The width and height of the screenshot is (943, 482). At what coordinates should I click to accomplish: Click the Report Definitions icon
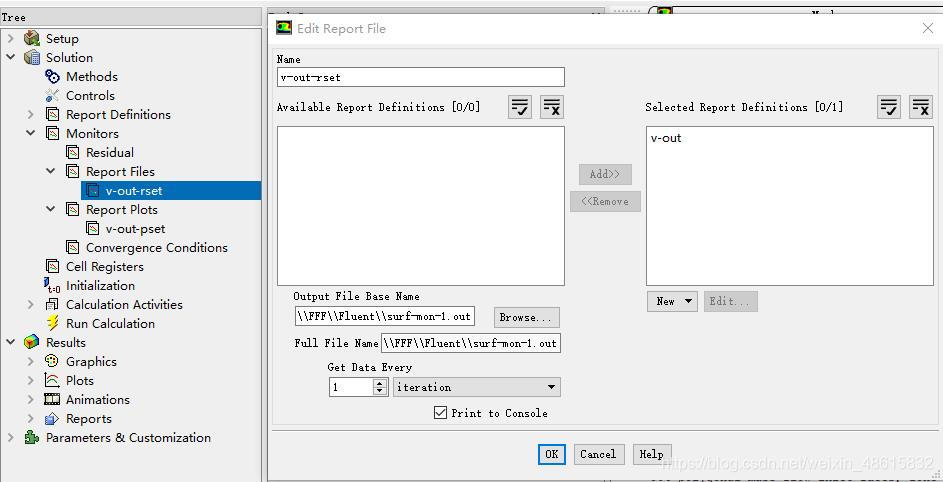(x=53, y=114)
